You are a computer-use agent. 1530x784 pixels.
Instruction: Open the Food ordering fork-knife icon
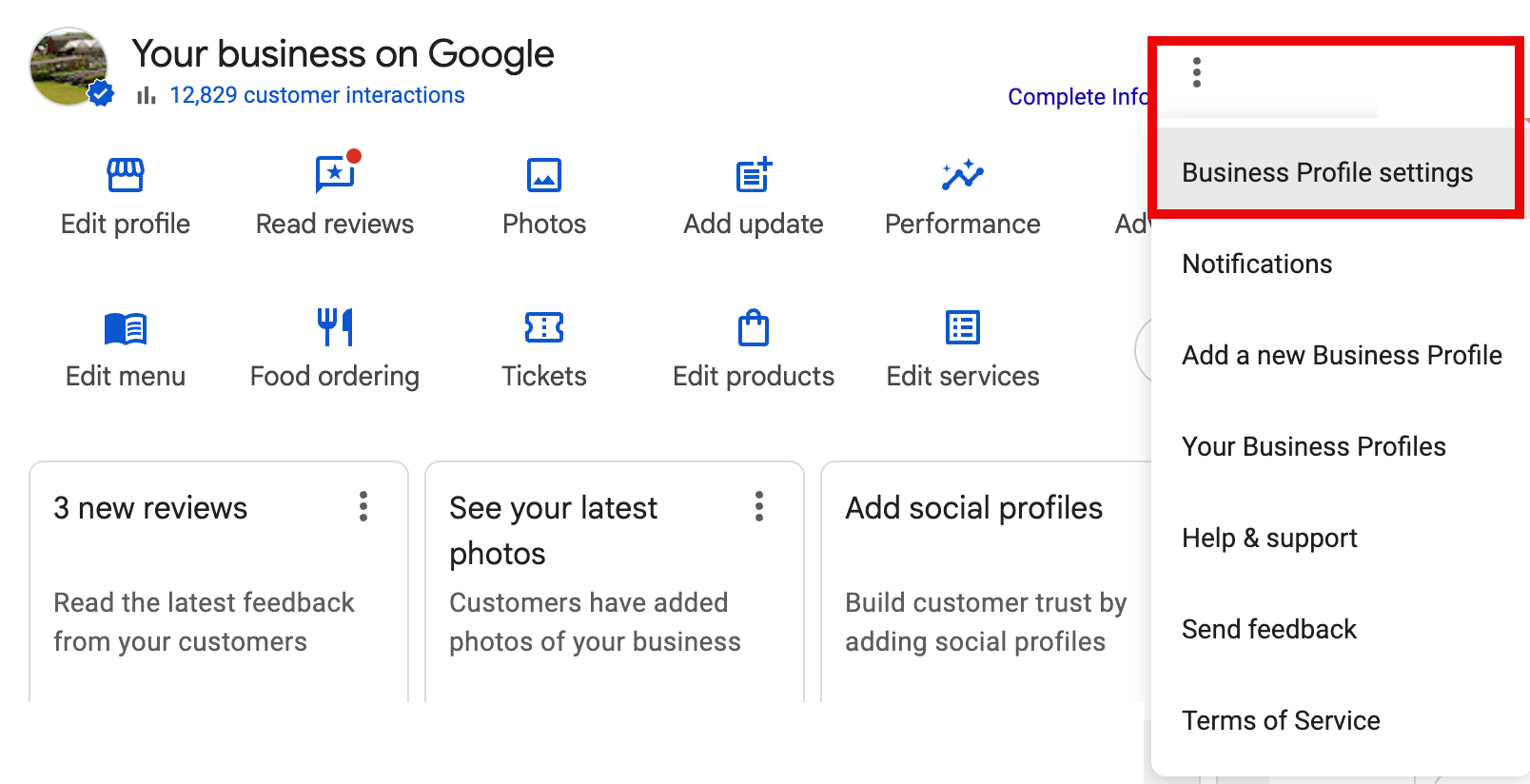point(335,327)
